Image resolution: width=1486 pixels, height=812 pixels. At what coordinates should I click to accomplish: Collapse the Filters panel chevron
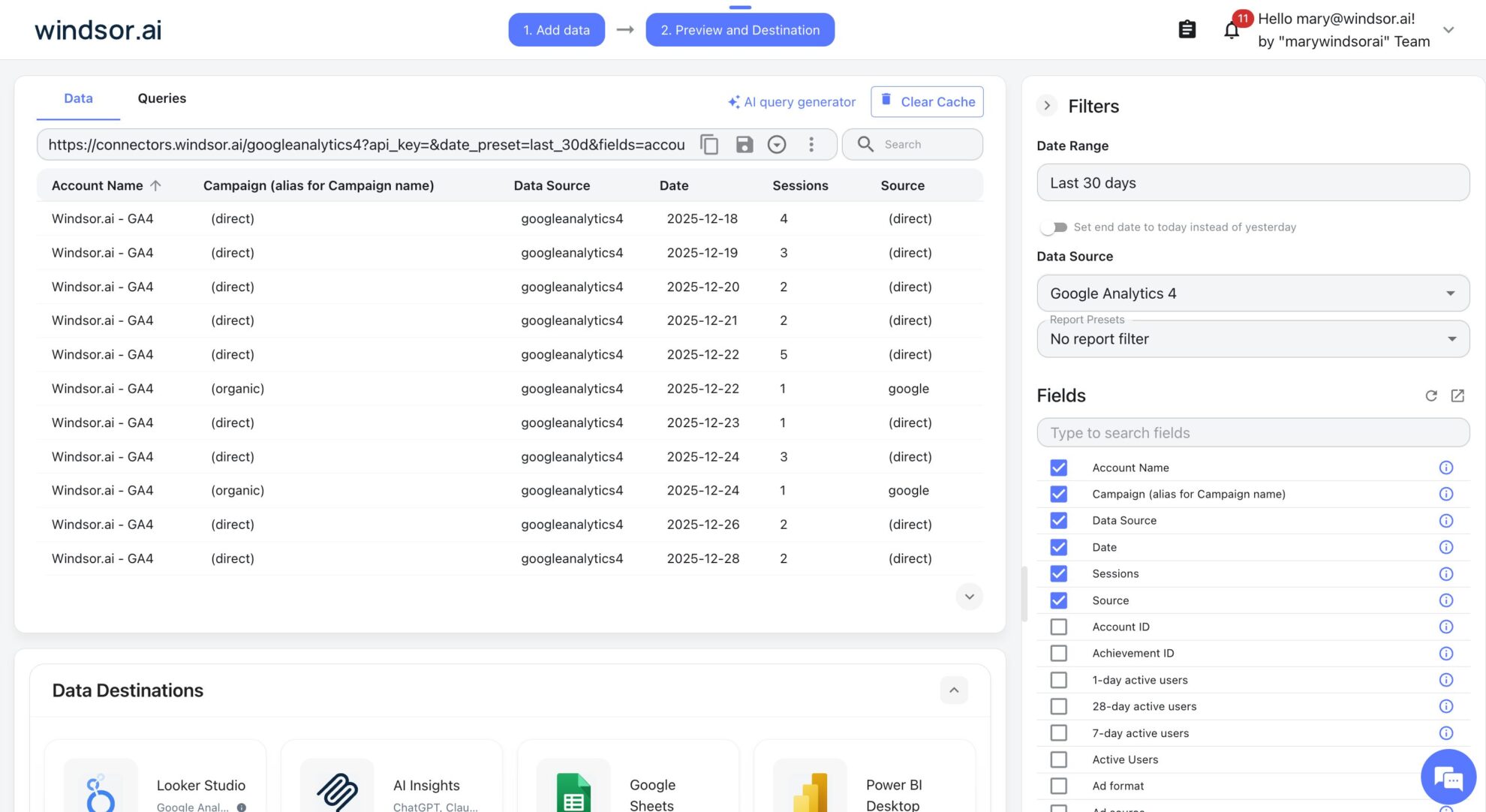(1047, 106)
